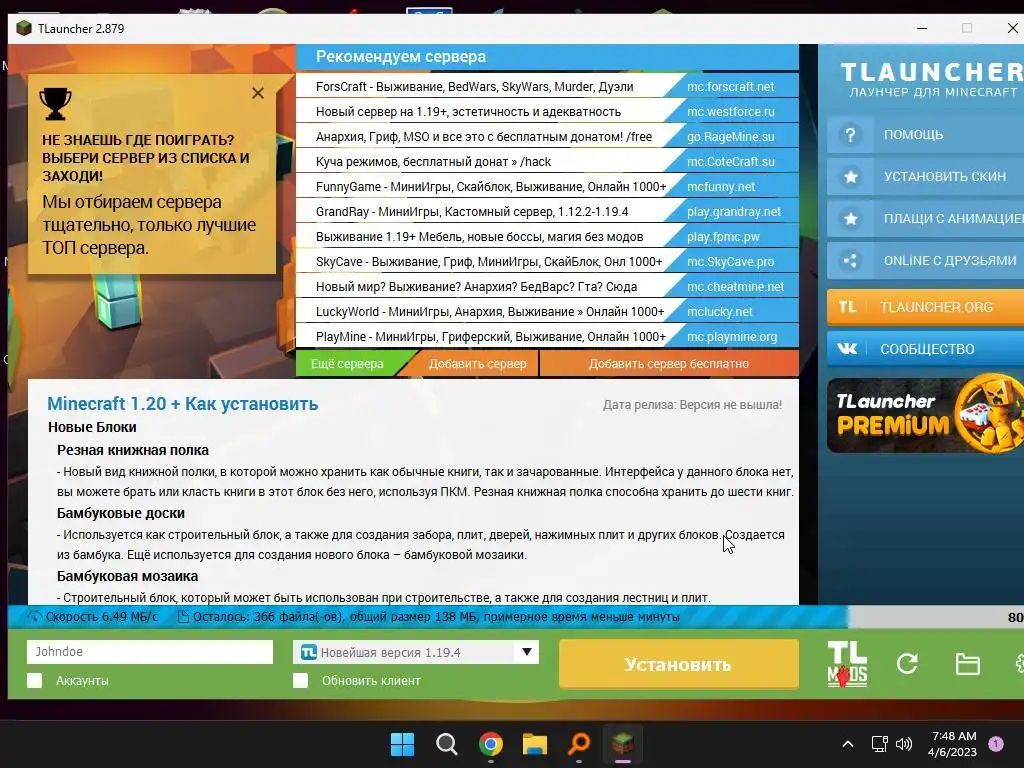Click star icon next to Плащи с анимацией

pos(850,219)
